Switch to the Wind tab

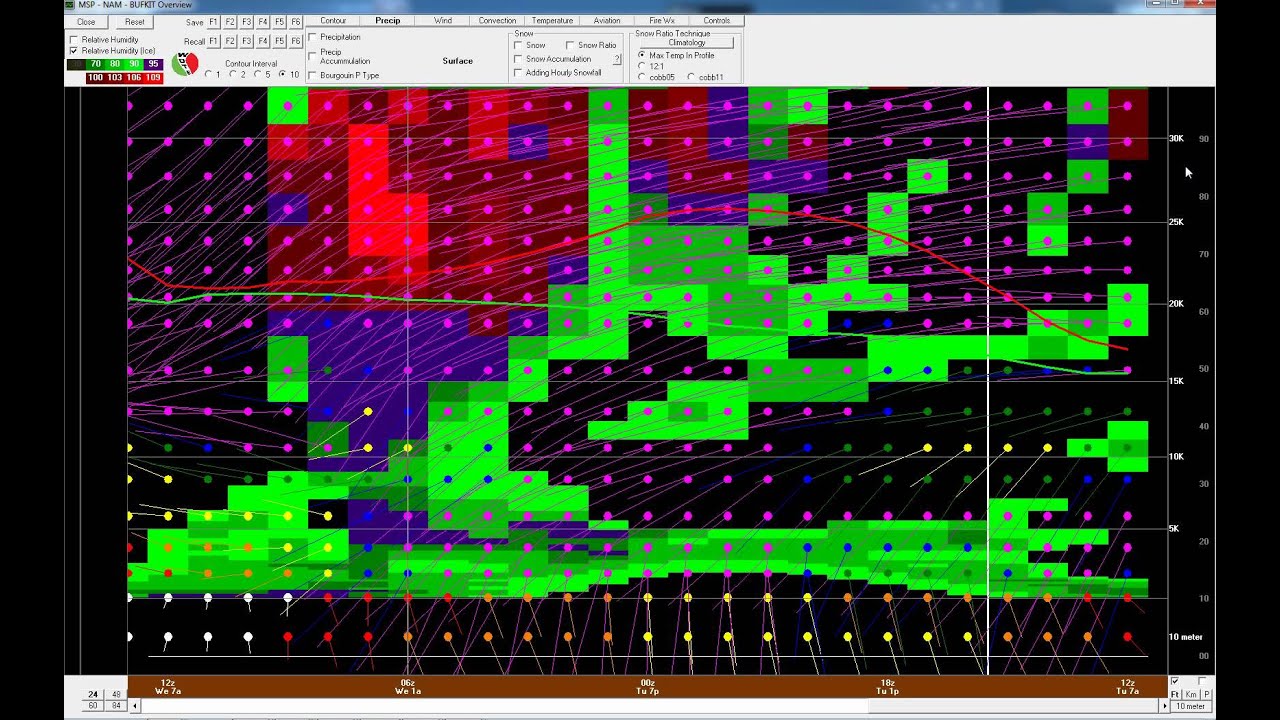443,21
